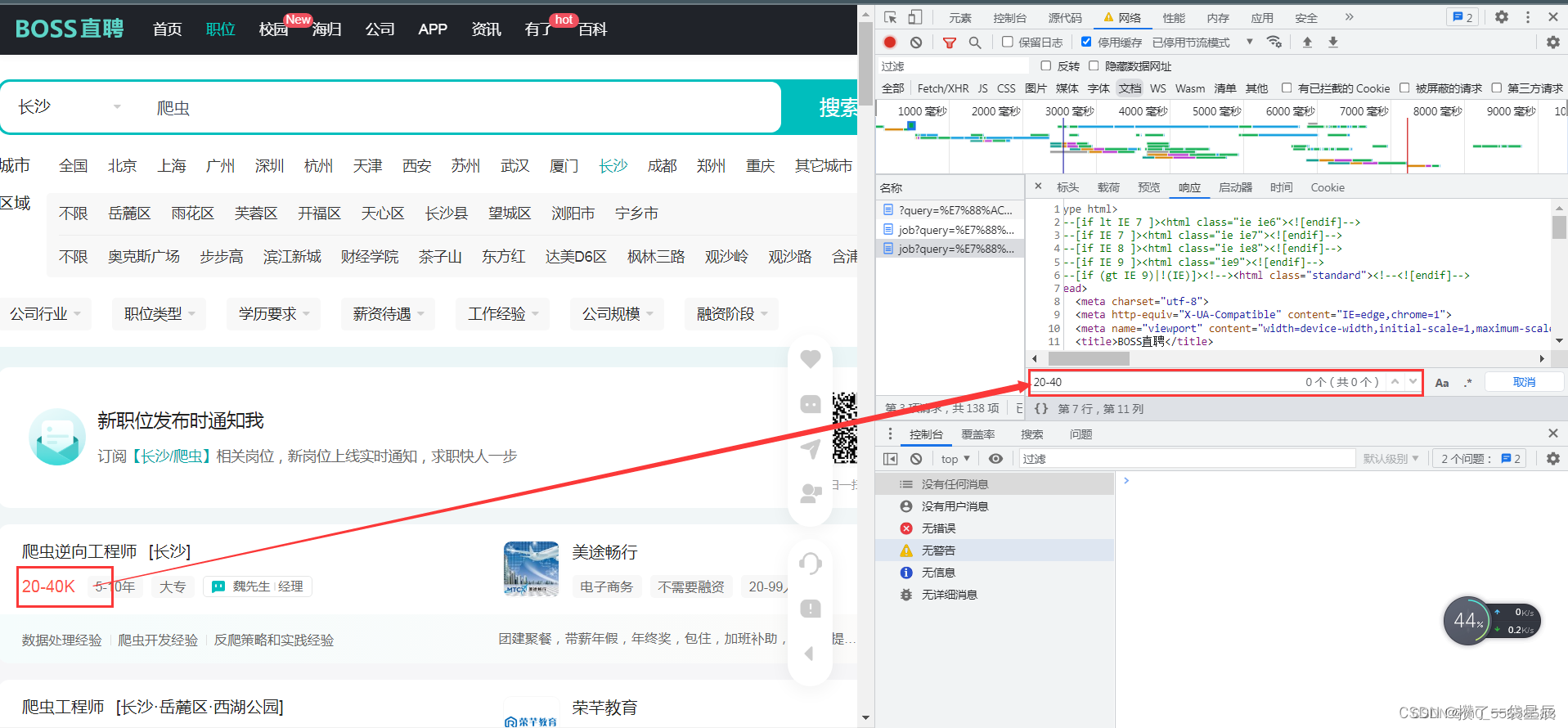1568x728 pixels.
Task: Clear the network log
Action: point(916,43)
